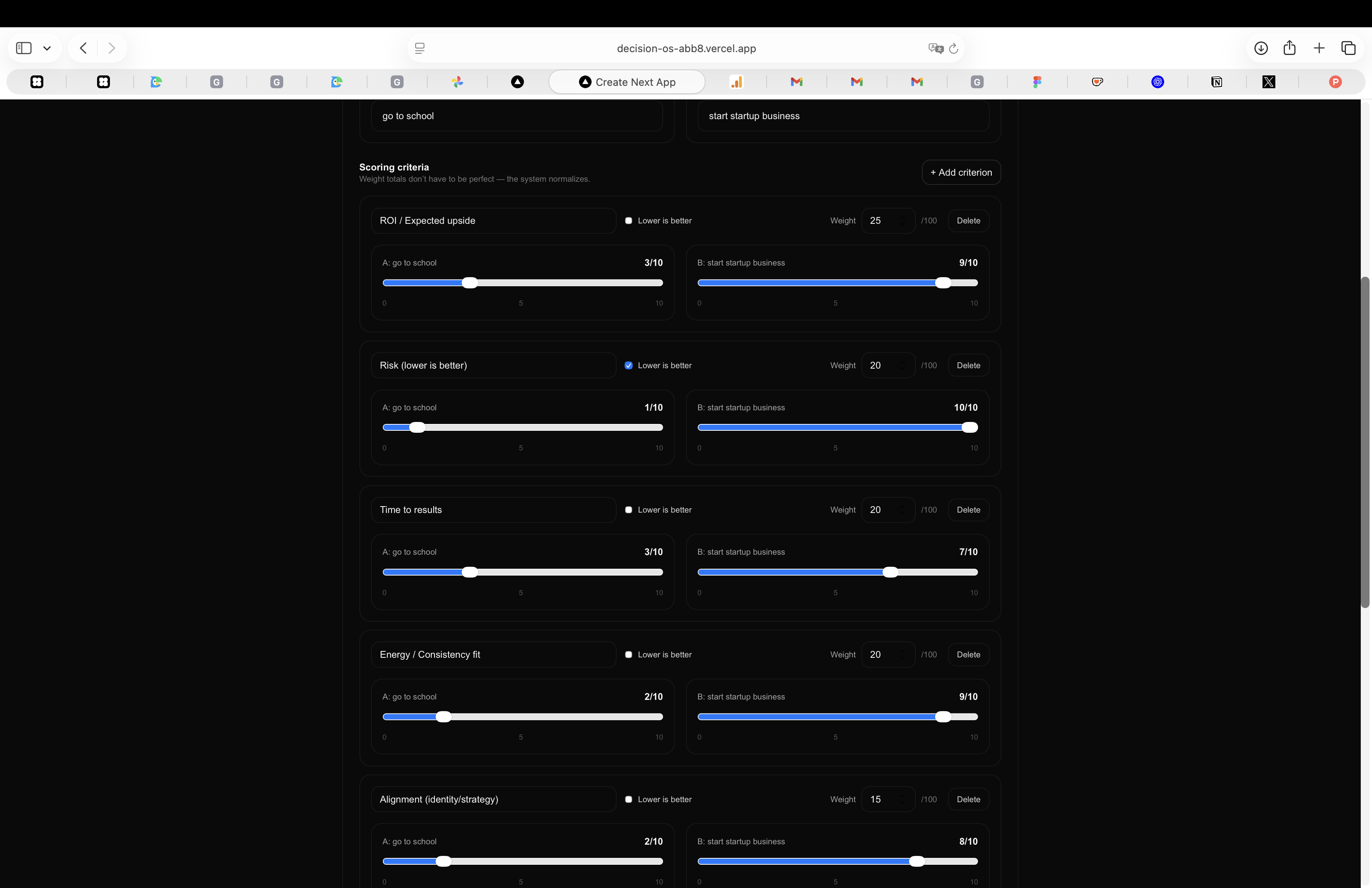
Task: Open a Gmail bookmark from the favorites bar
Action: pyautogui.click(x=796, y=82)
